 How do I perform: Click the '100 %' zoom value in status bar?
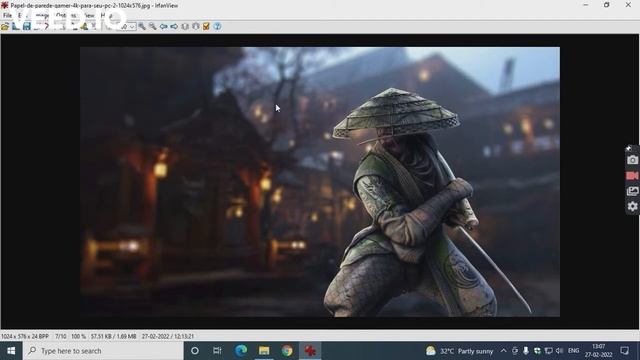pyautogui.click(x=78, y=337)
